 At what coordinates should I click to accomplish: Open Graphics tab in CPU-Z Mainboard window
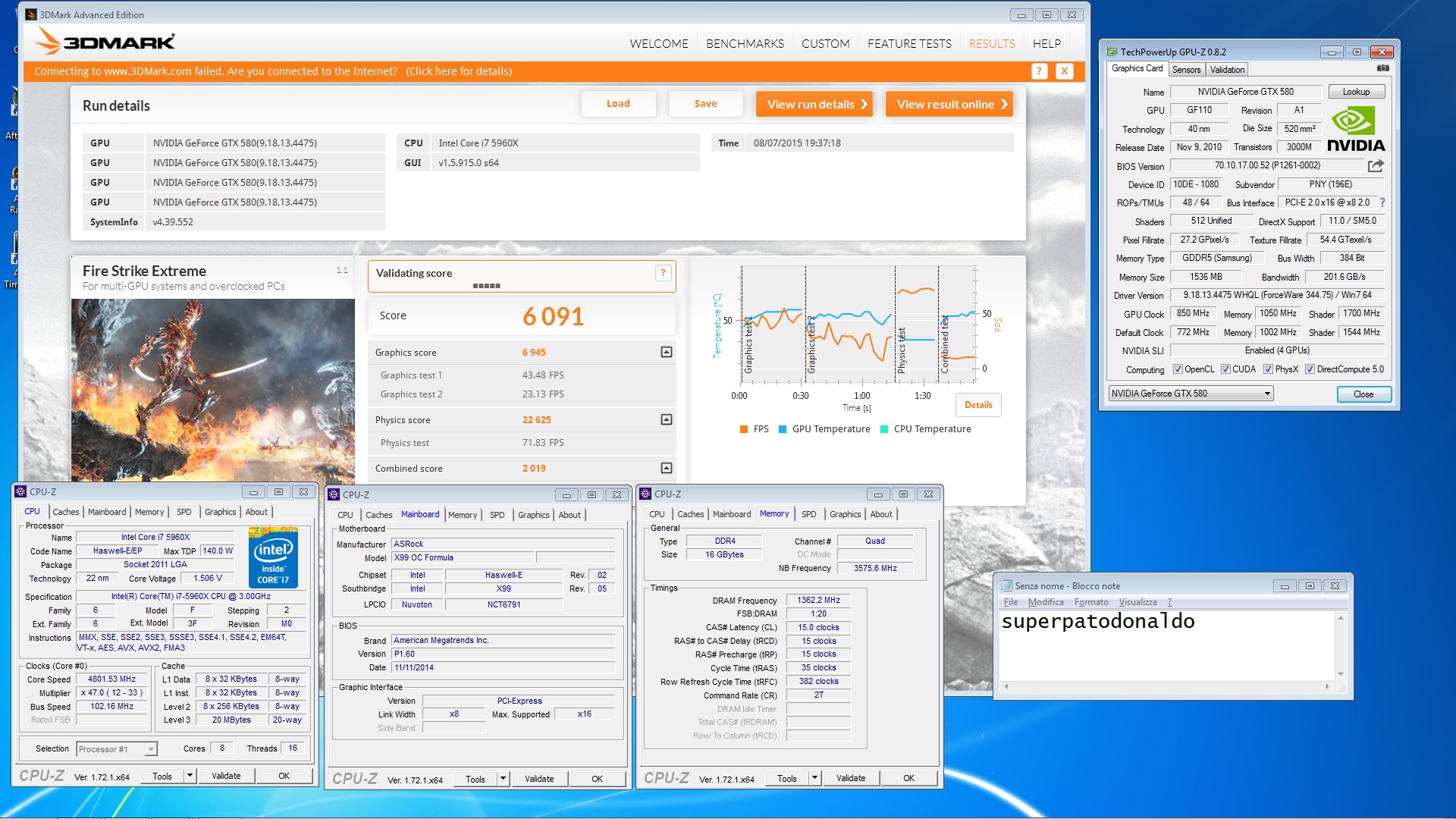click(533, 515)
